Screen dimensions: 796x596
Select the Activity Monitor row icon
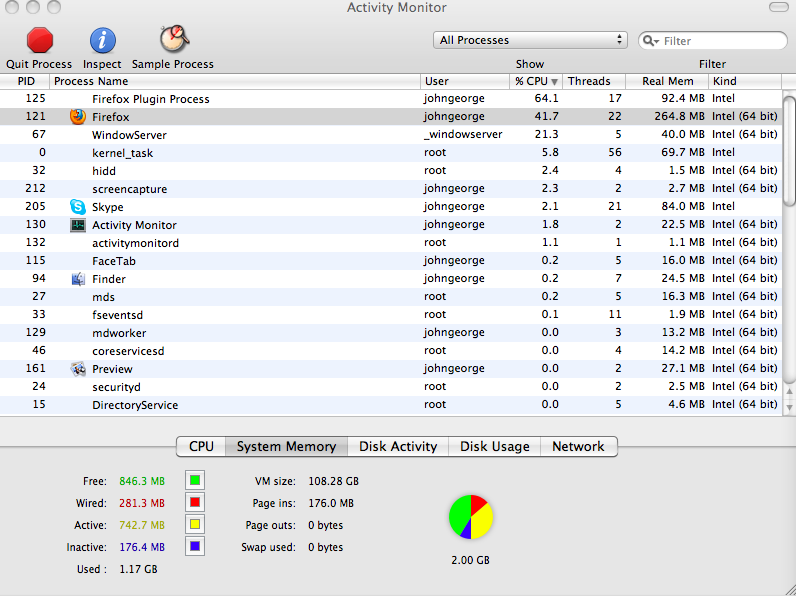pyautogui.click(x=78, y=225)
